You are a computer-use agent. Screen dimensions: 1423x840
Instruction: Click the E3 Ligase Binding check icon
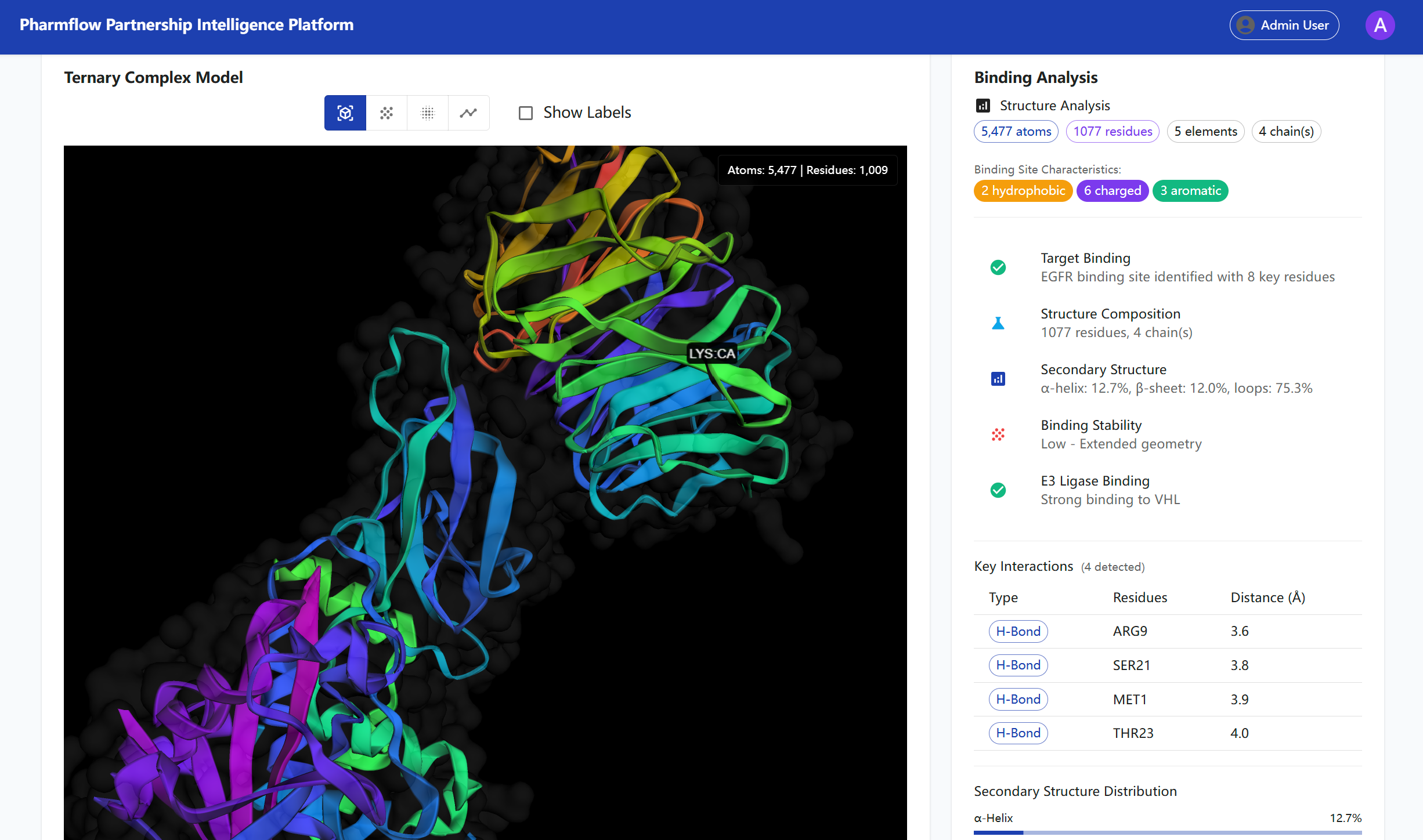tap(998, 490)
